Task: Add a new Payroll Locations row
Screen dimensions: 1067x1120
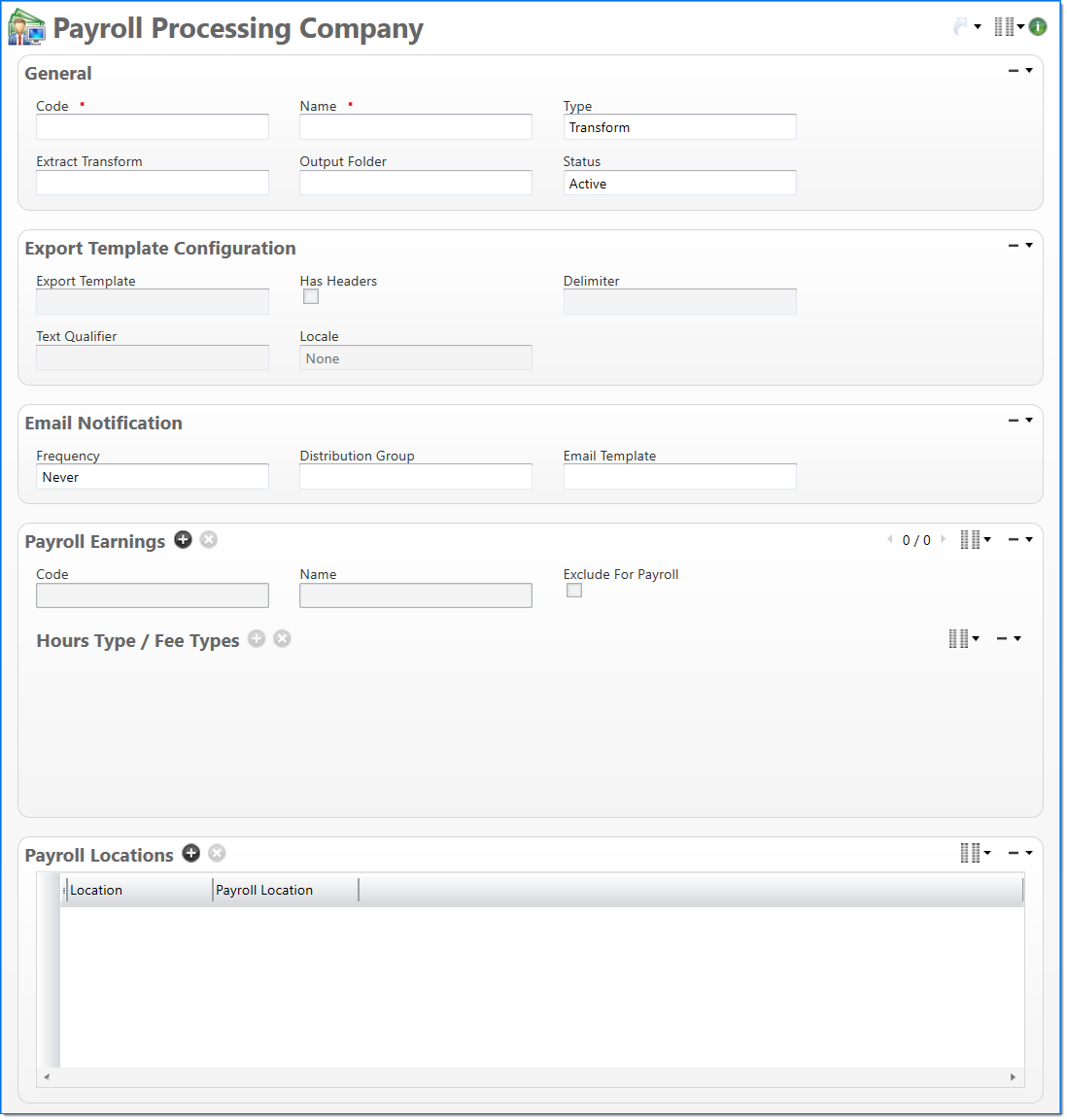Action: tap(191, 853)
